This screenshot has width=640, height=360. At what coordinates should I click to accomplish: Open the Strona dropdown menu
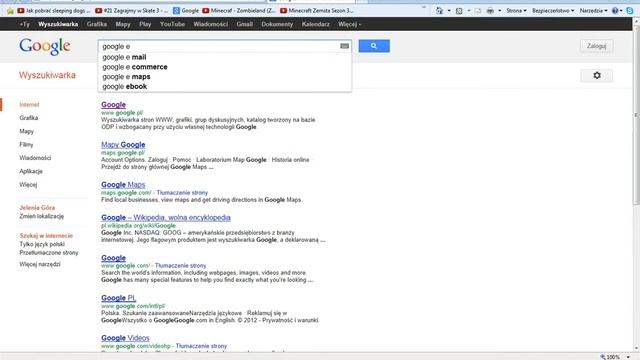tap(516, 11)
